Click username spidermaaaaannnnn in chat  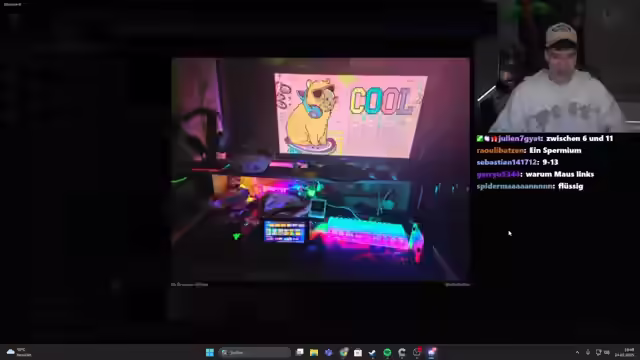tap(515, 186)
